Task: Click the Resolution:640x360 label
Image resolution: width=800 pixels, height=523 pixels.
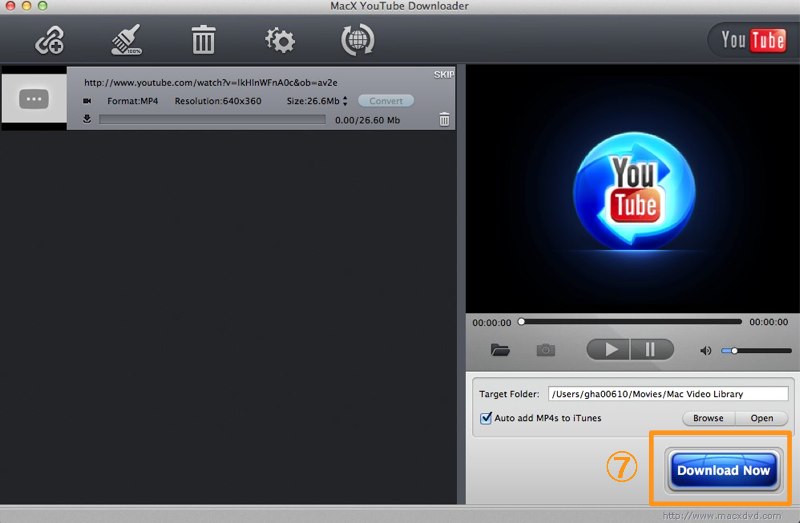Action: pyautogui.click(x=218, y=101)
